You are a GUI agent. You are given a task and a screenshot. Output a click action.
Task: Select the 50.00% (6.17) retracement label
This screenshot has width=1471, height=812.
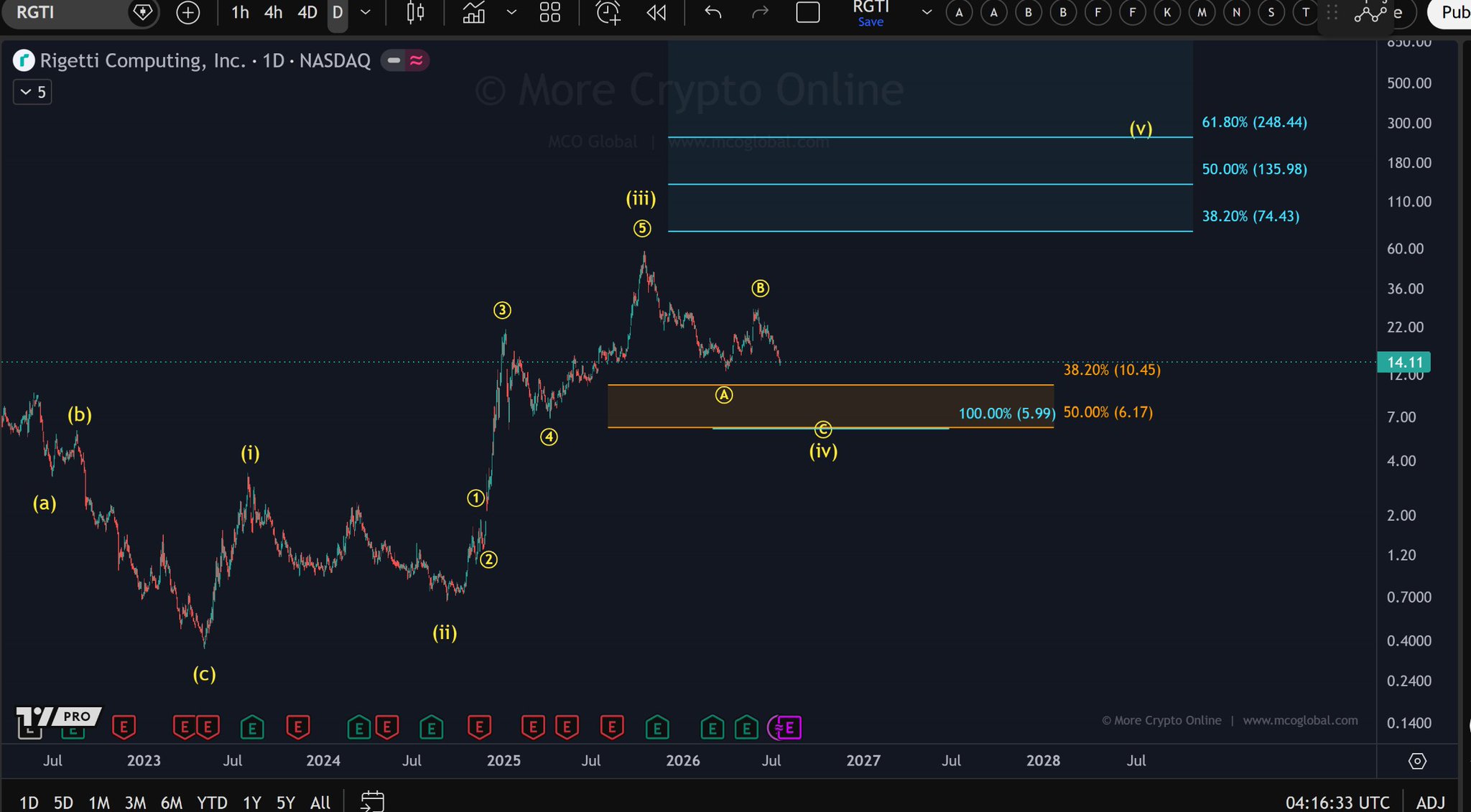point(1108,412)
